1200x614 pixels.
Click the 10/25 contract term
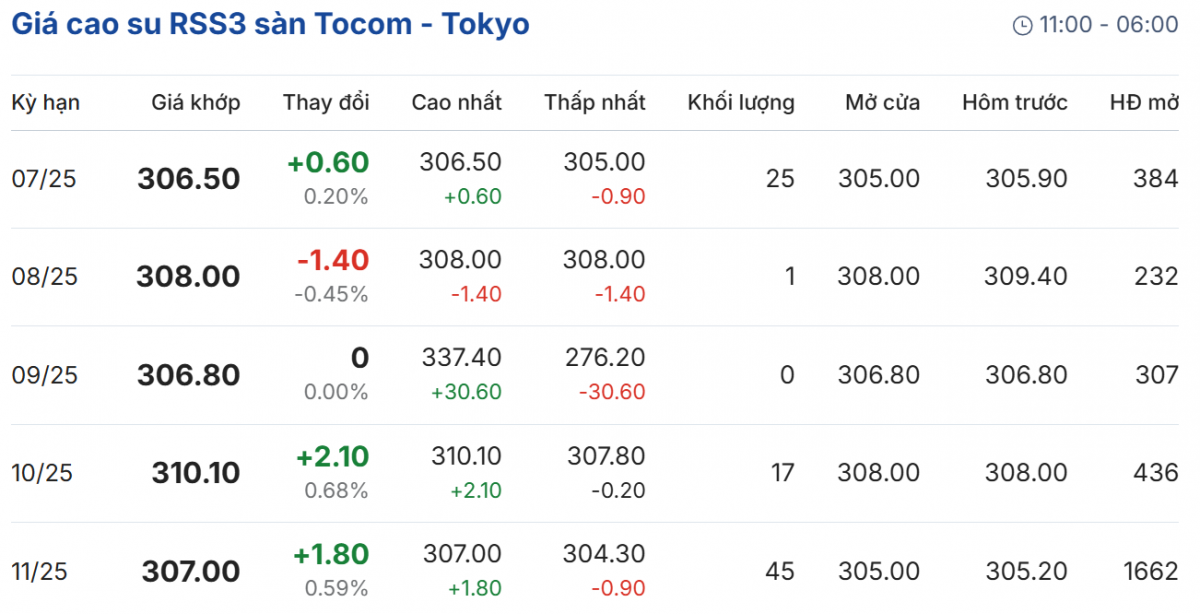44,473
